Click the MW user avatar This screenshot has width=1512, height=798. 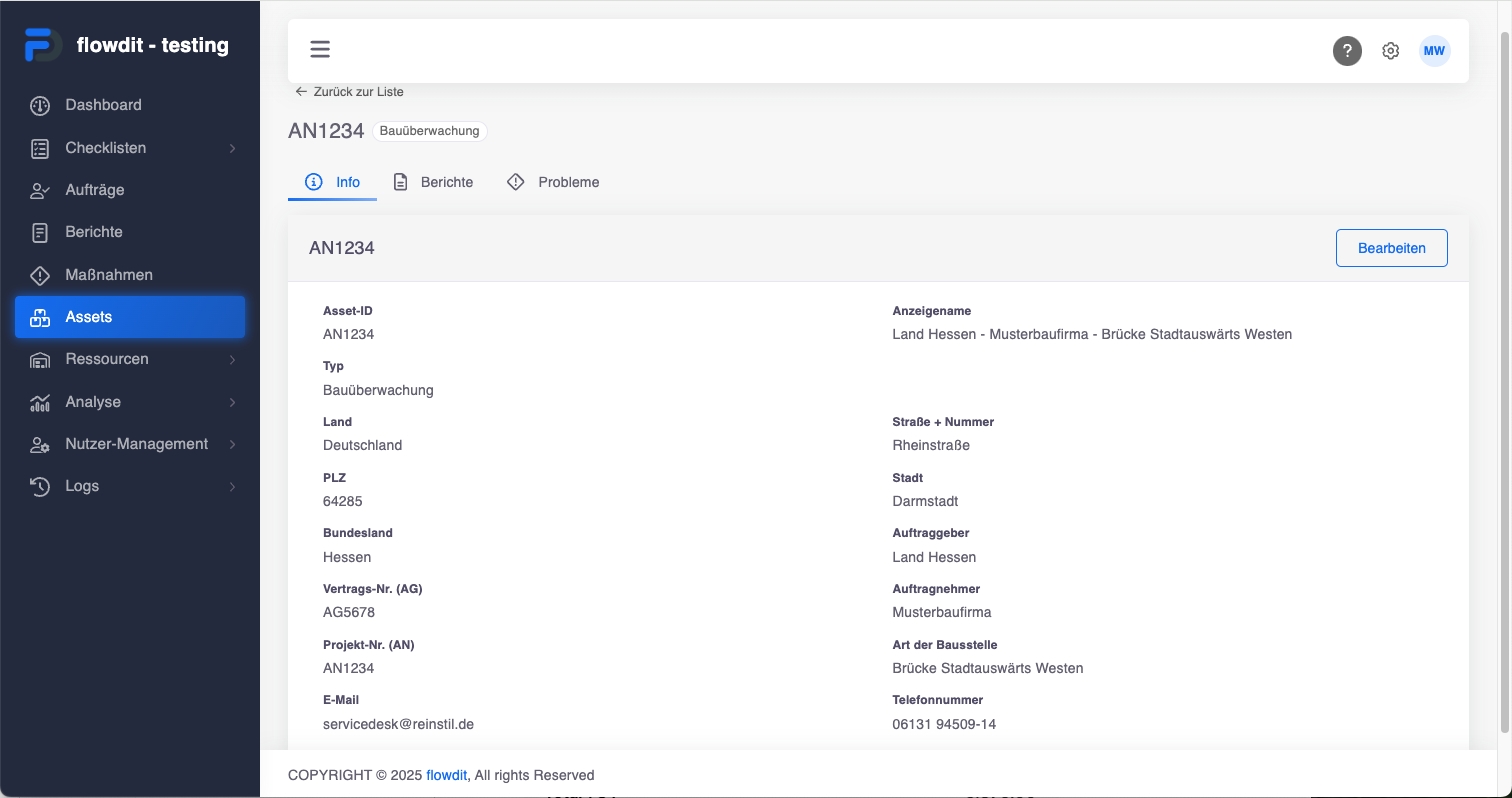(1434, 51)
